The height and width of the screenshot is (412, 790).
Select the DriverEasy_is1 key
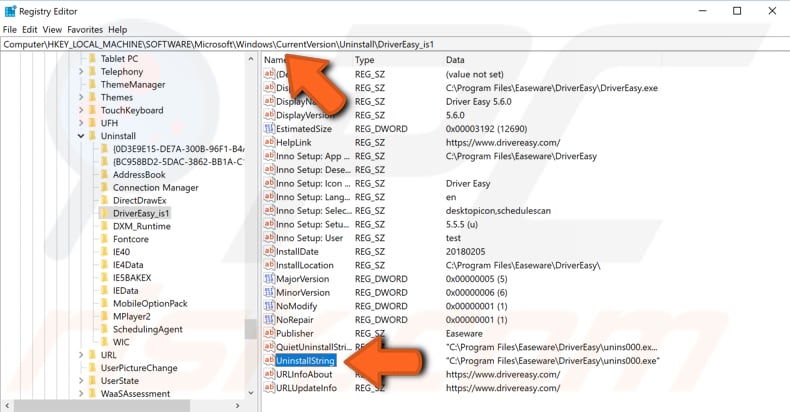click(x=141, y=213)
